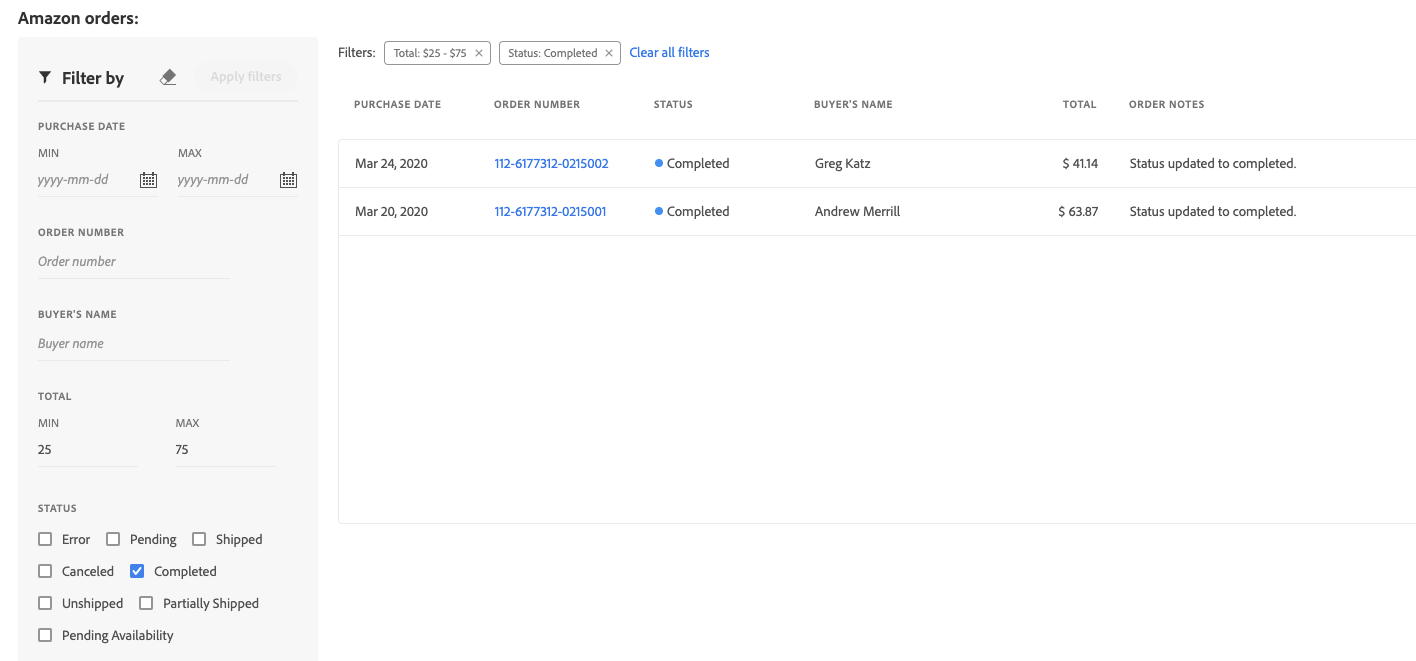Click the eraser clear-filters icon
The height and width of the screenshot is (661, 1416).
[x=168, y=77]
